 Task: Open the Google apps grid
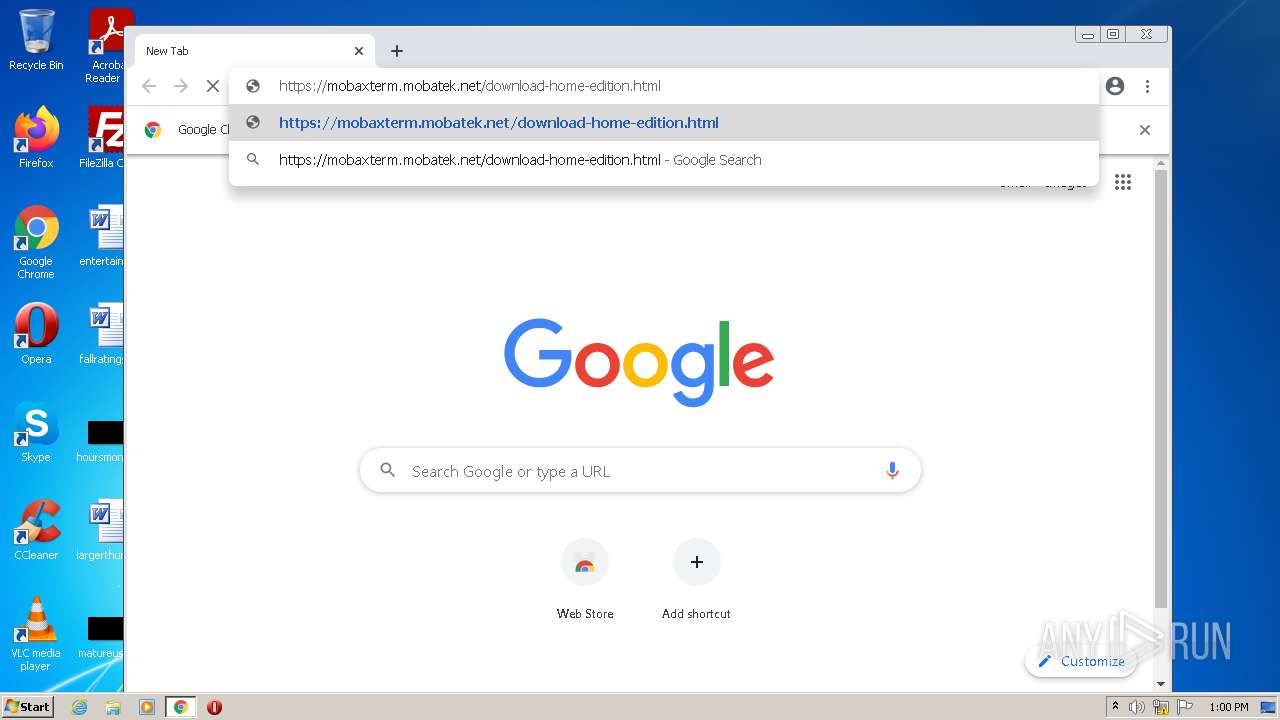1123,182
